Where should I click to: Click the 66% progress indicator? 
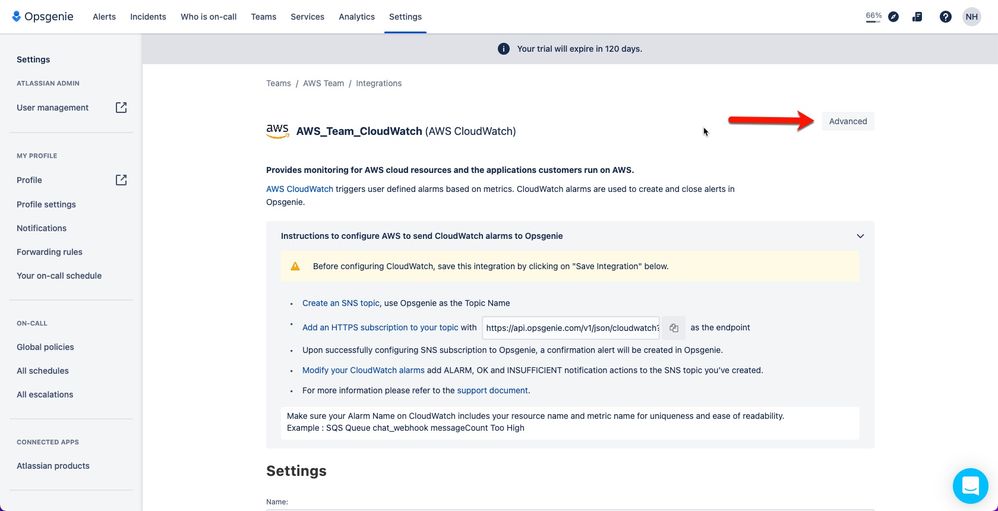873,17
